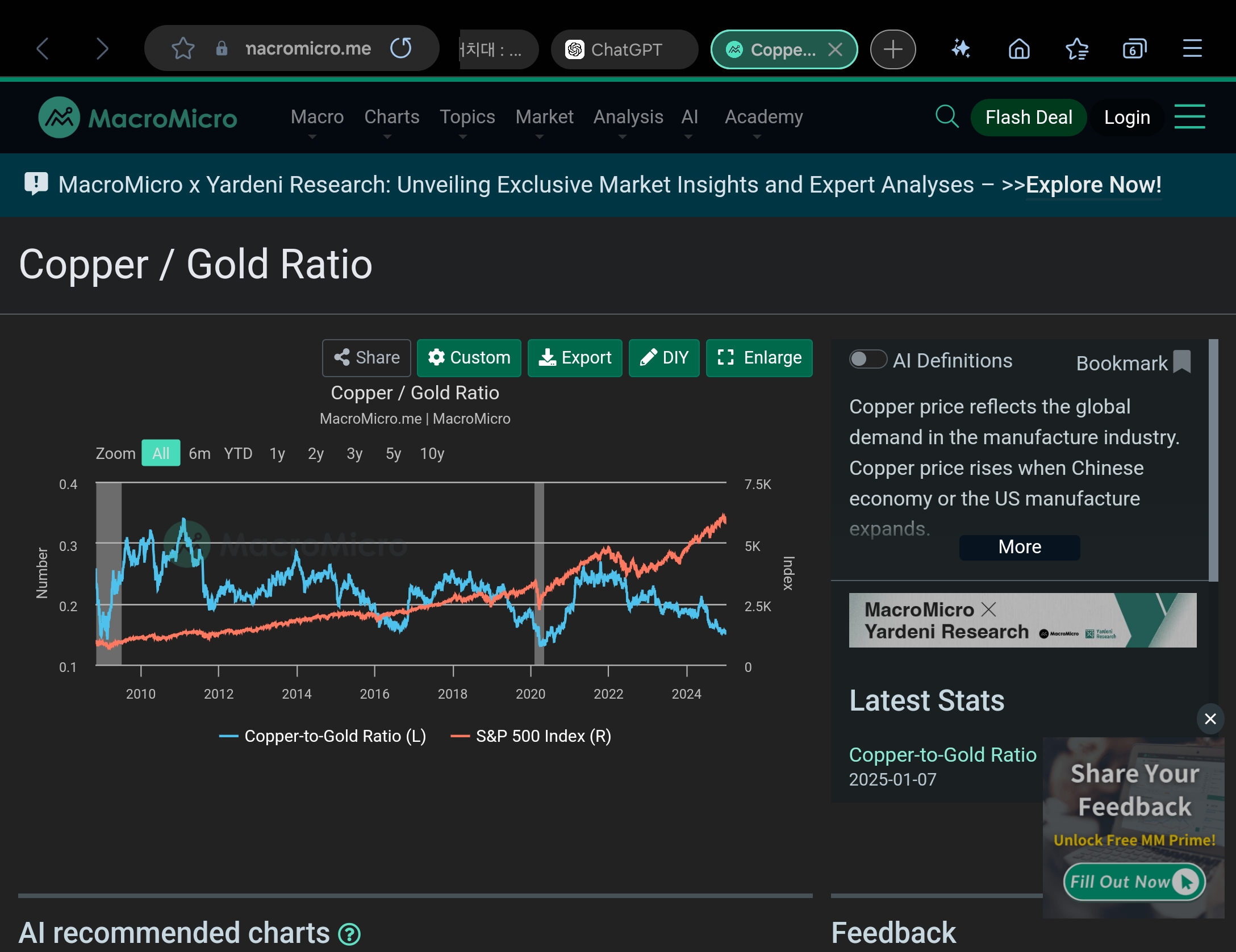Expand the AI menu
The width and height of the screenshot is (1236, 952).
pyautogui.click(x=690, y=118)
